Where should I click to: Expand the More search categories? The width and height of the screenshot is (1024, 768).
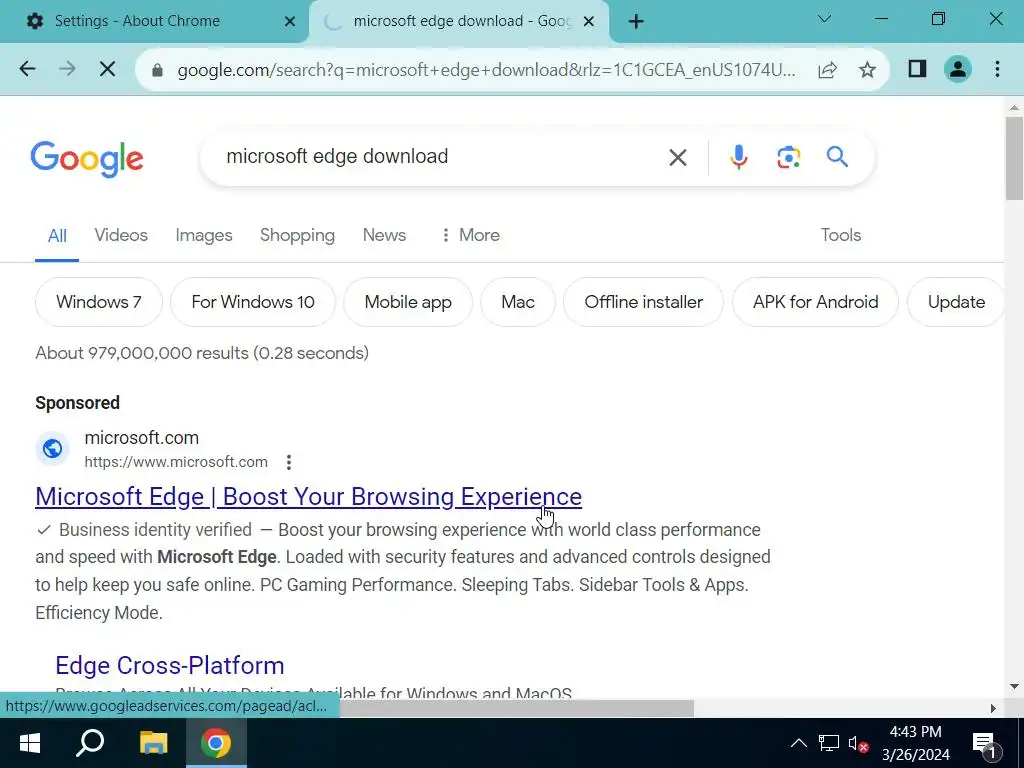(x=470, y=235)
